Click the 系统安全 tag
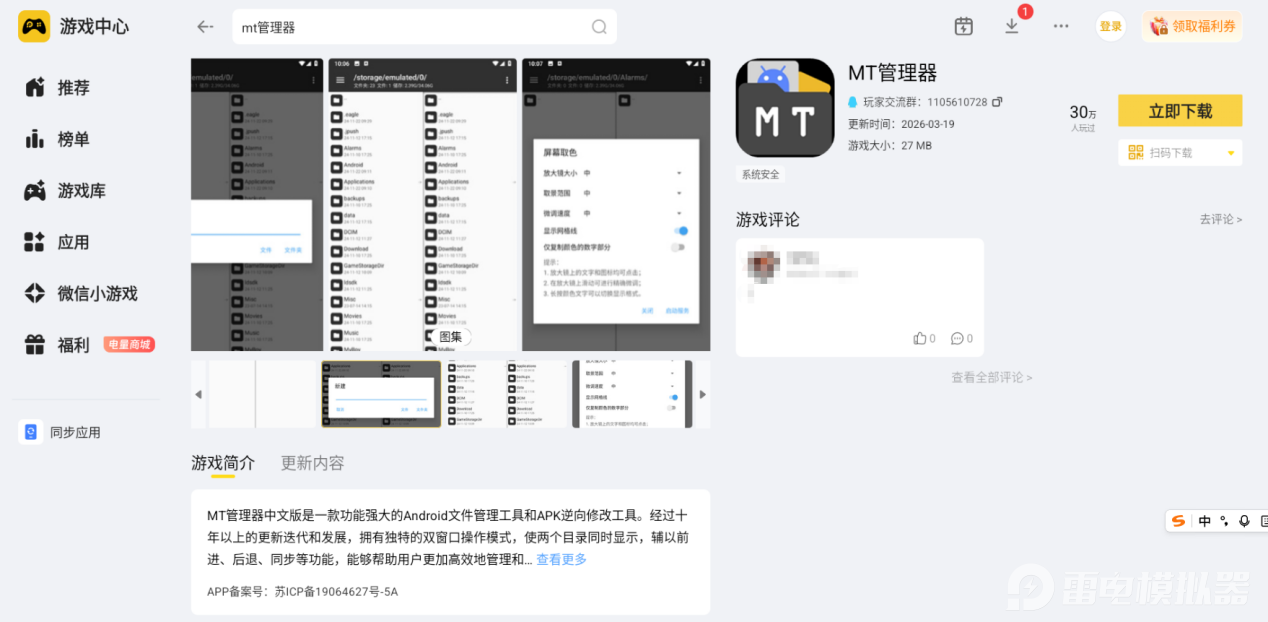The width and height of the screenshot is (1268, 622). point(760,174)
